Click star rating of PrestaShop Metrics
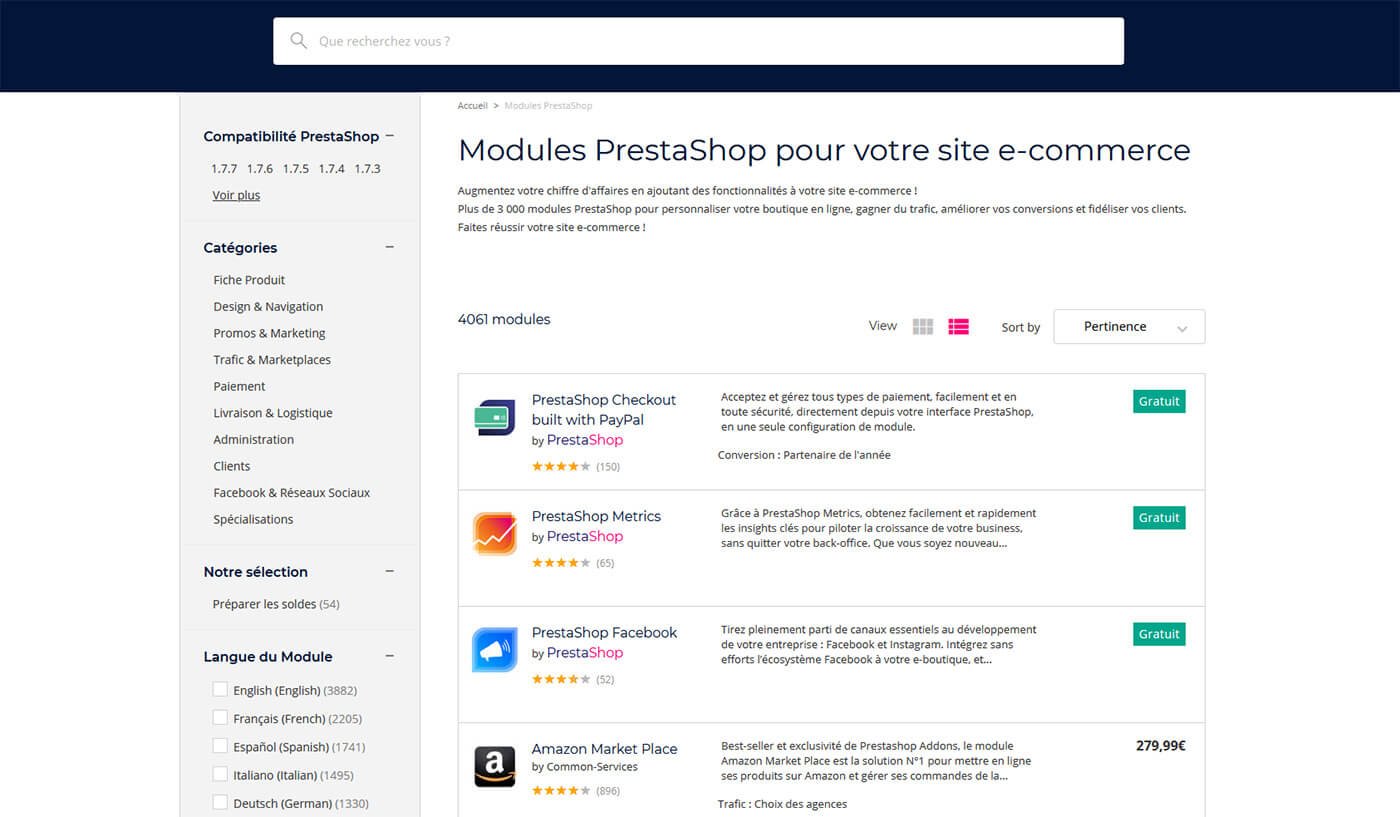The width and height of the screenshot is (1400, 817). coord(561,563)
